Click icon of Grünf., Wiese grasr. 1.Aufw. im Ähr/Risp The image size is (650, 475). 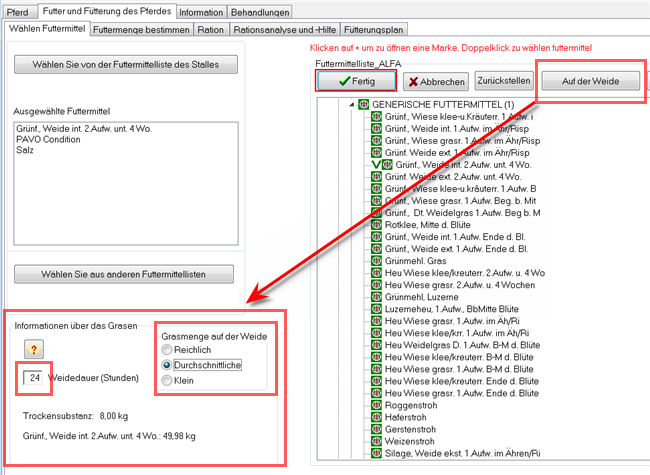coord(376,141)
